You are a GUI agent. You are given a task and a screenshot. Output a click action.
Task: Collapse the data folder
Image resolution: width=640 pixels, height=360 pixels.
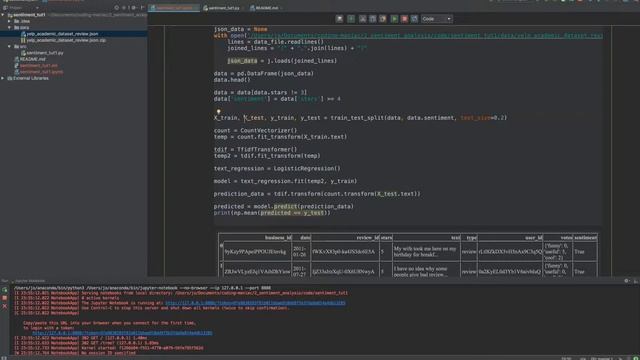tap(9, 27)
